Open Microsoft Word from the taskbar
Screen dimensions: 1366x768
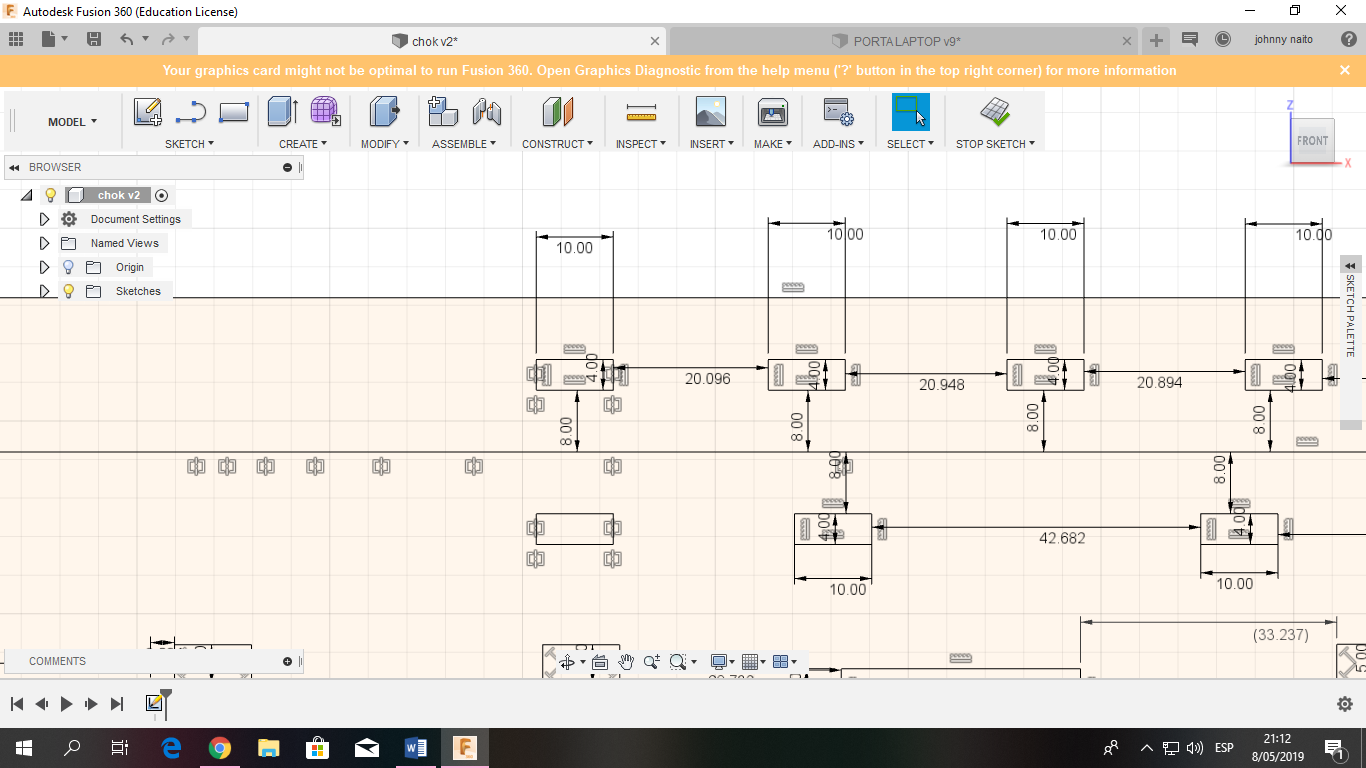(416, 748)
